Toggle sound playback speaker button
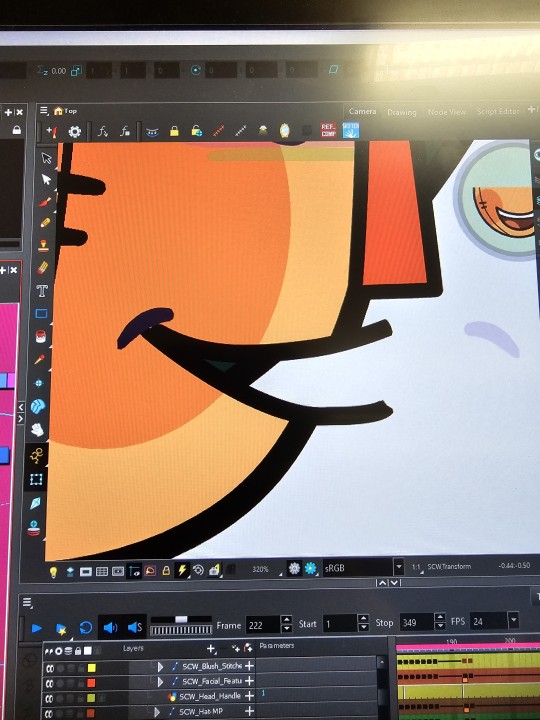Image resolution: width=540 pixels, height=720 pixels. [110, 627]
